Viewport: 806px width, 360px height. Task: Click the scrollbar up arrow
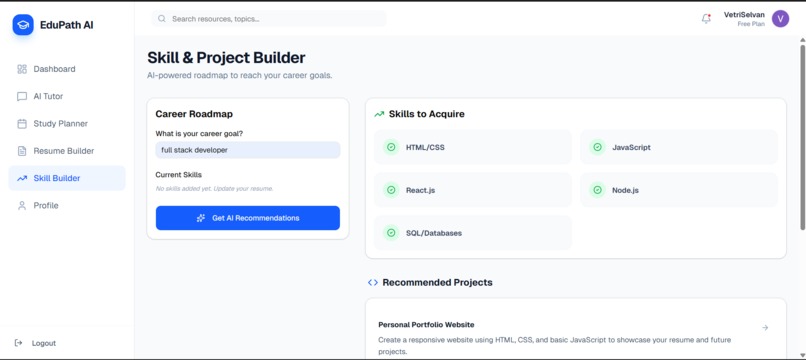(x=802, y=40)
